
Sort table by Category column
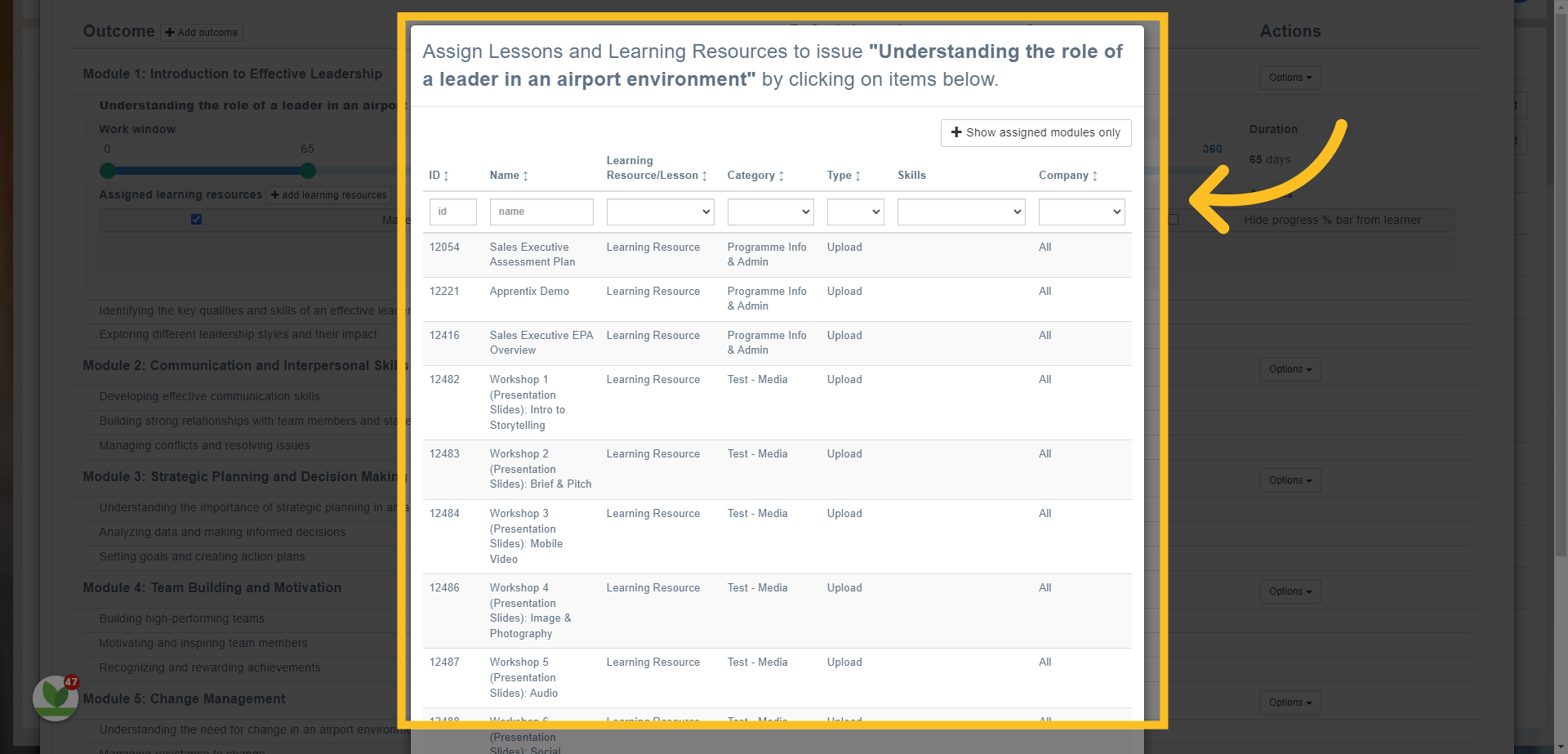[755, 176]
